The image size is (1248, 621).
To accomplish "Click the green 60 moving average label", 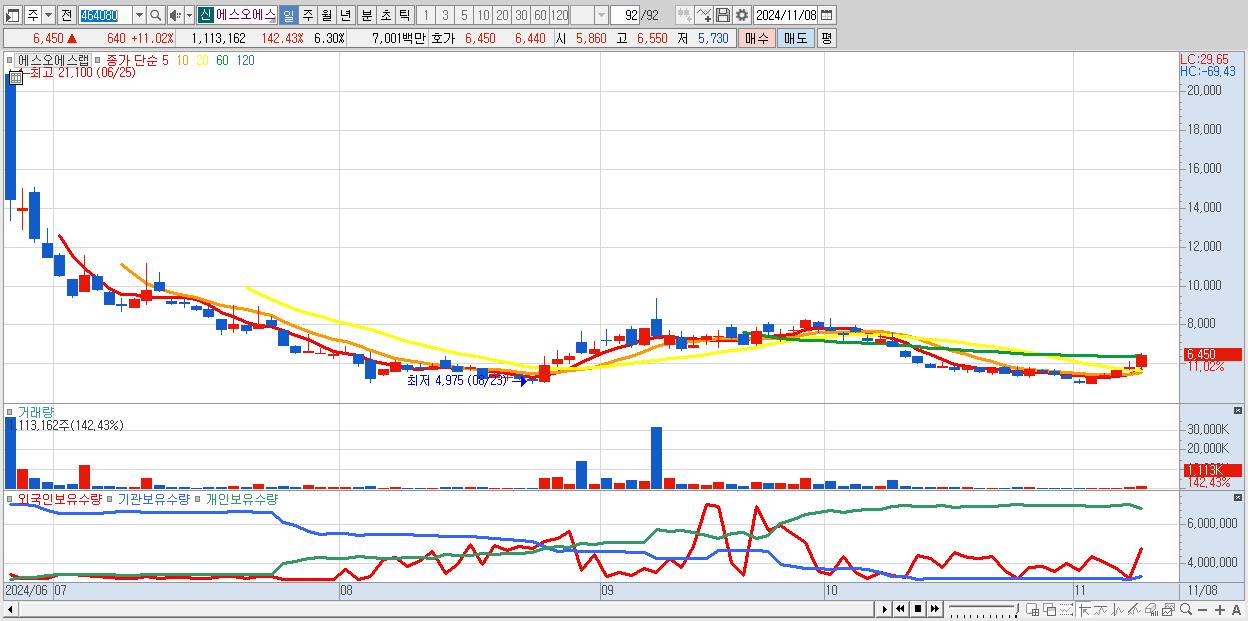I will click(222, 60).
